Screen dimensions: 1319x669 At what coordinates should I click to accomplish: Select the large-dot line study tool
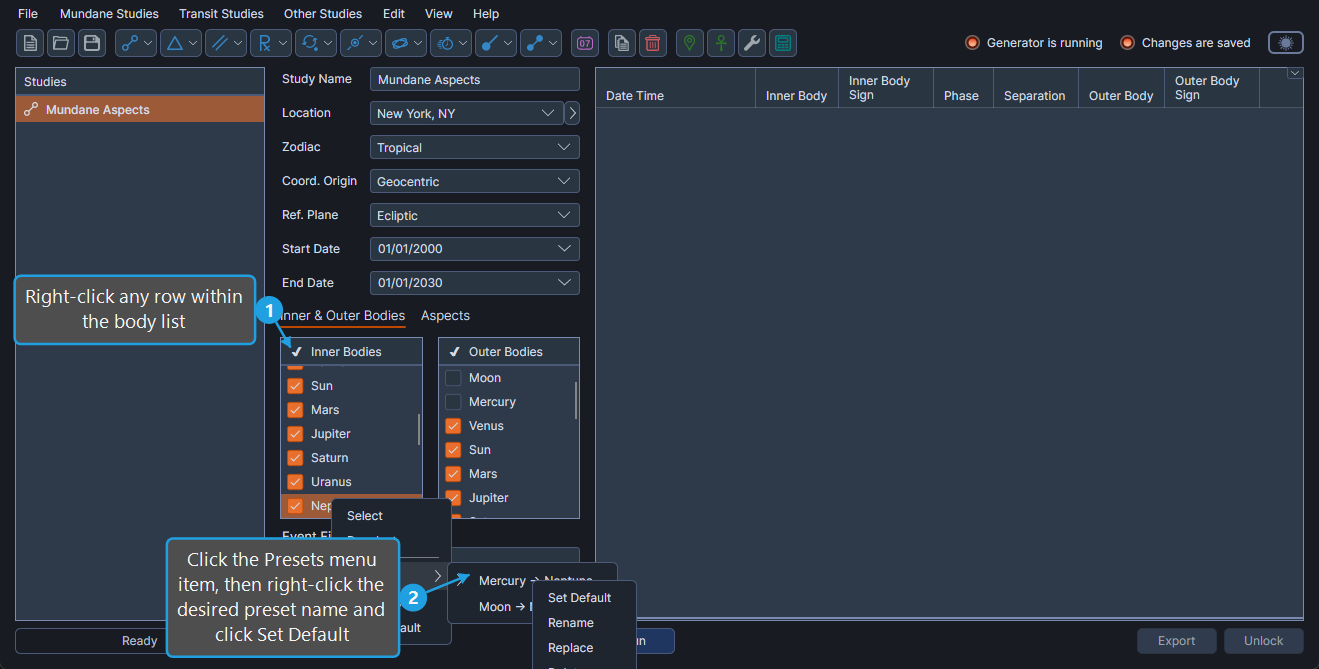pos(496,43)
